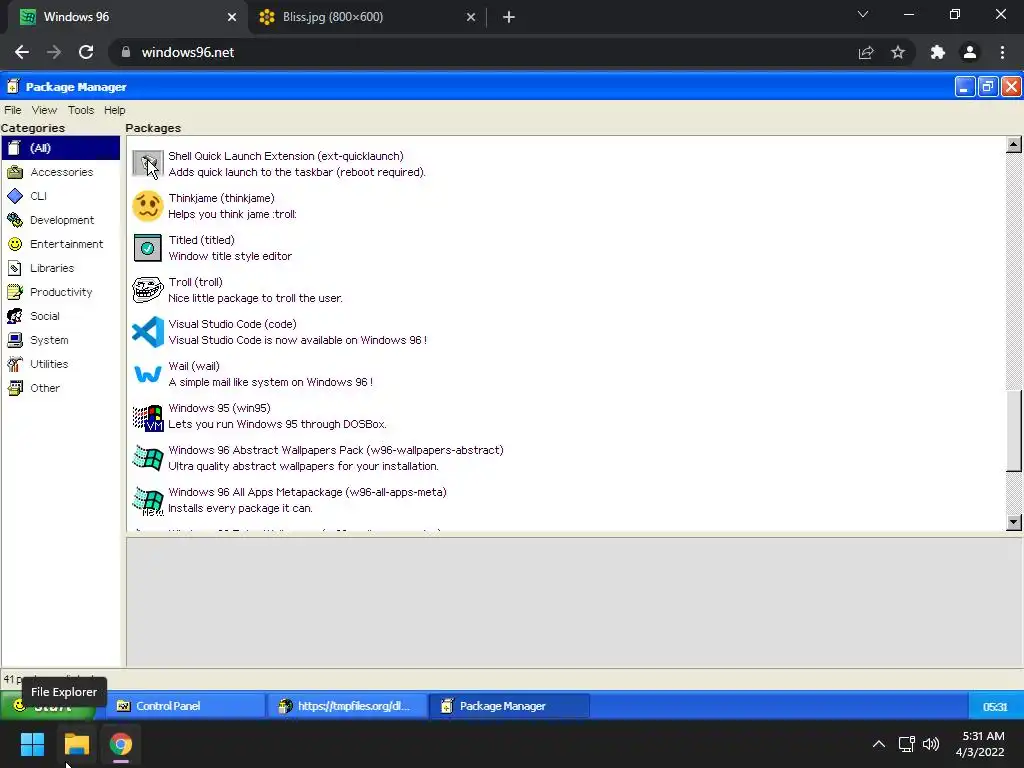The image size is (1024, 768).
Task: Click 'Visual Studio Code (code)' package title
Action: click(x=232, y=325)
